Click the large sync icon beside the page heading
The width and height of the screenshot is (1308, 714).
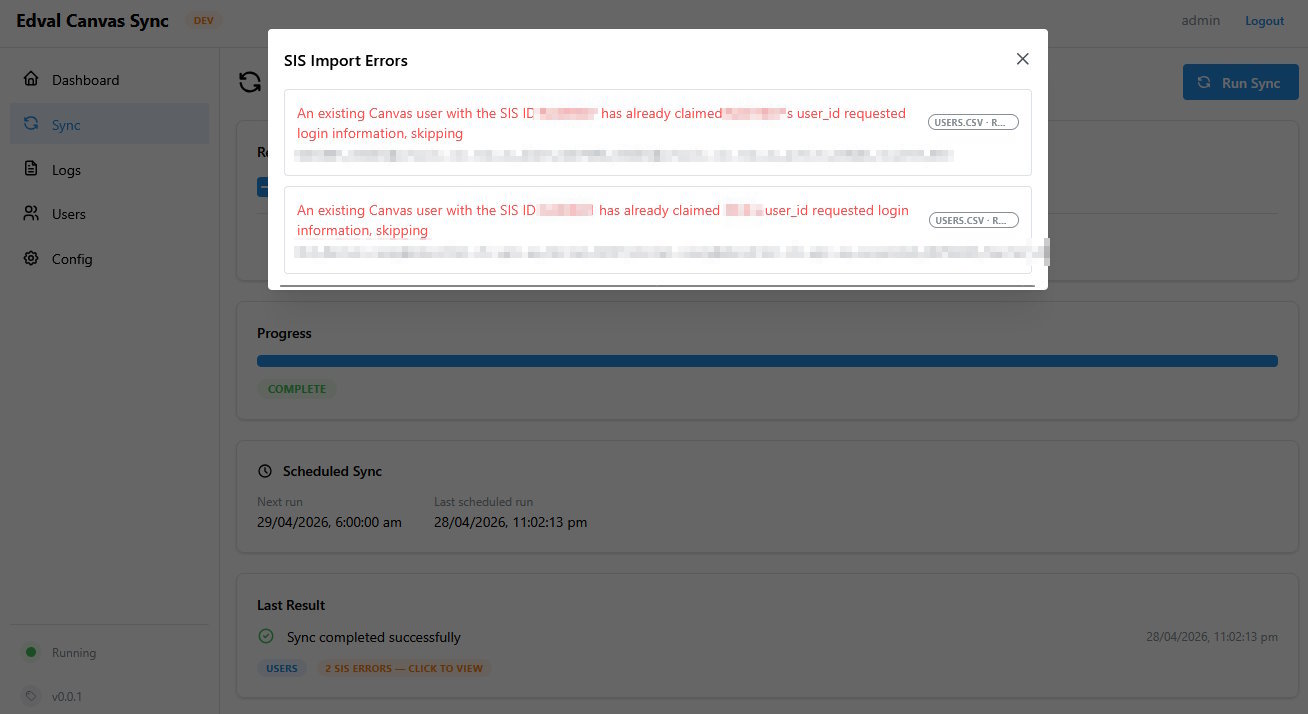click(250, 82)
